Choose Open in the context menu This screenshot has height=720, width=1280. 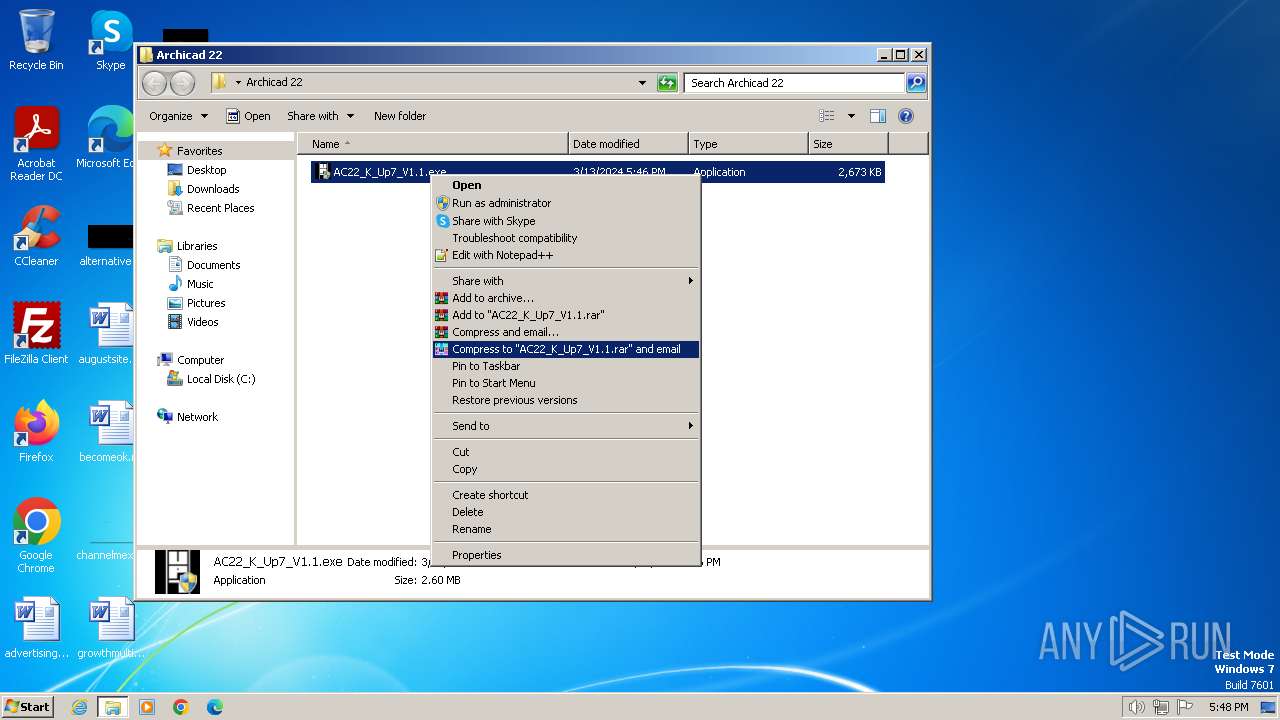[566, 185]
